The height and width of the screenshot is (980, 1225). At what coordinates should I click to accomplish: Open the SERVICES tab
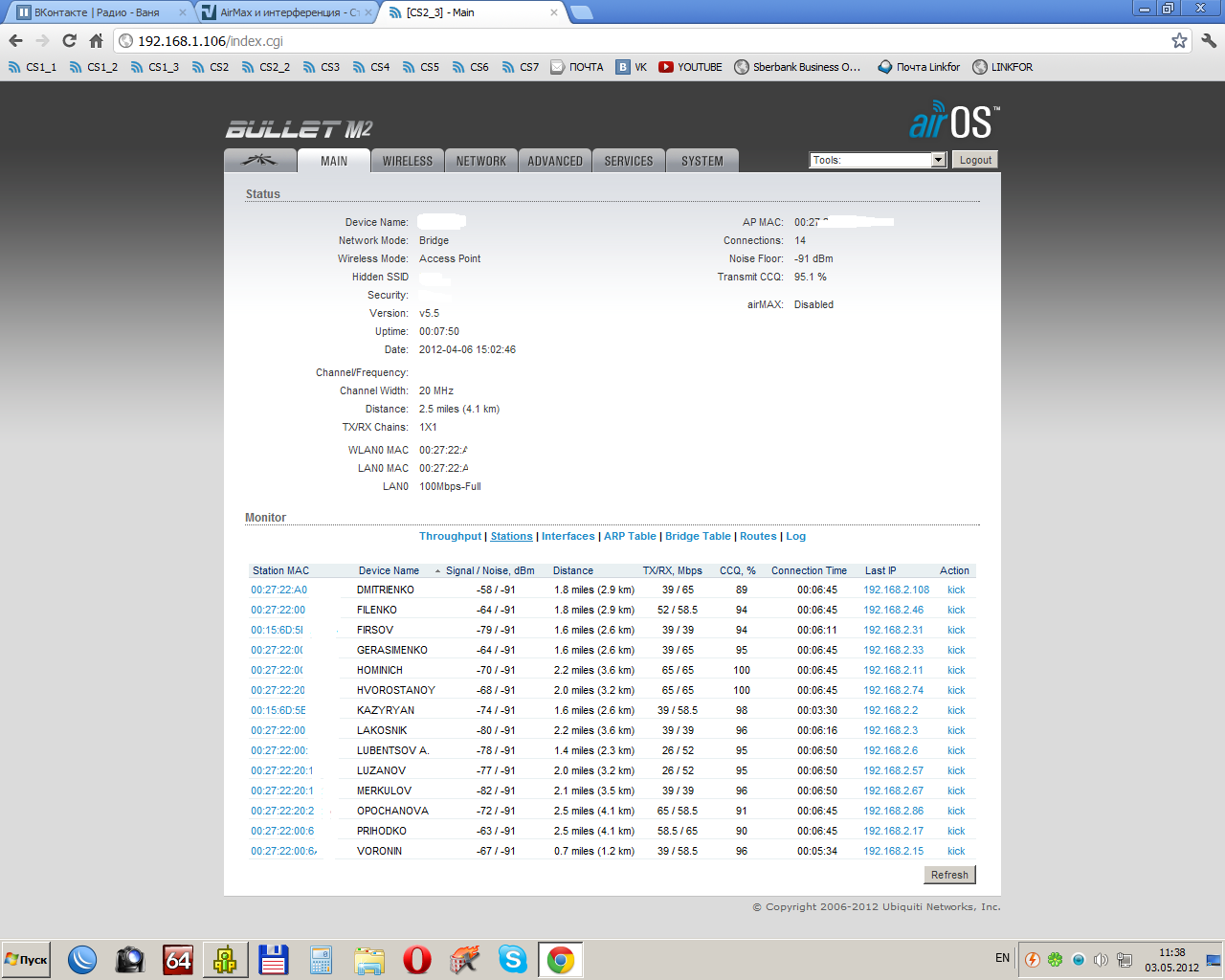(x=629, y=161)
